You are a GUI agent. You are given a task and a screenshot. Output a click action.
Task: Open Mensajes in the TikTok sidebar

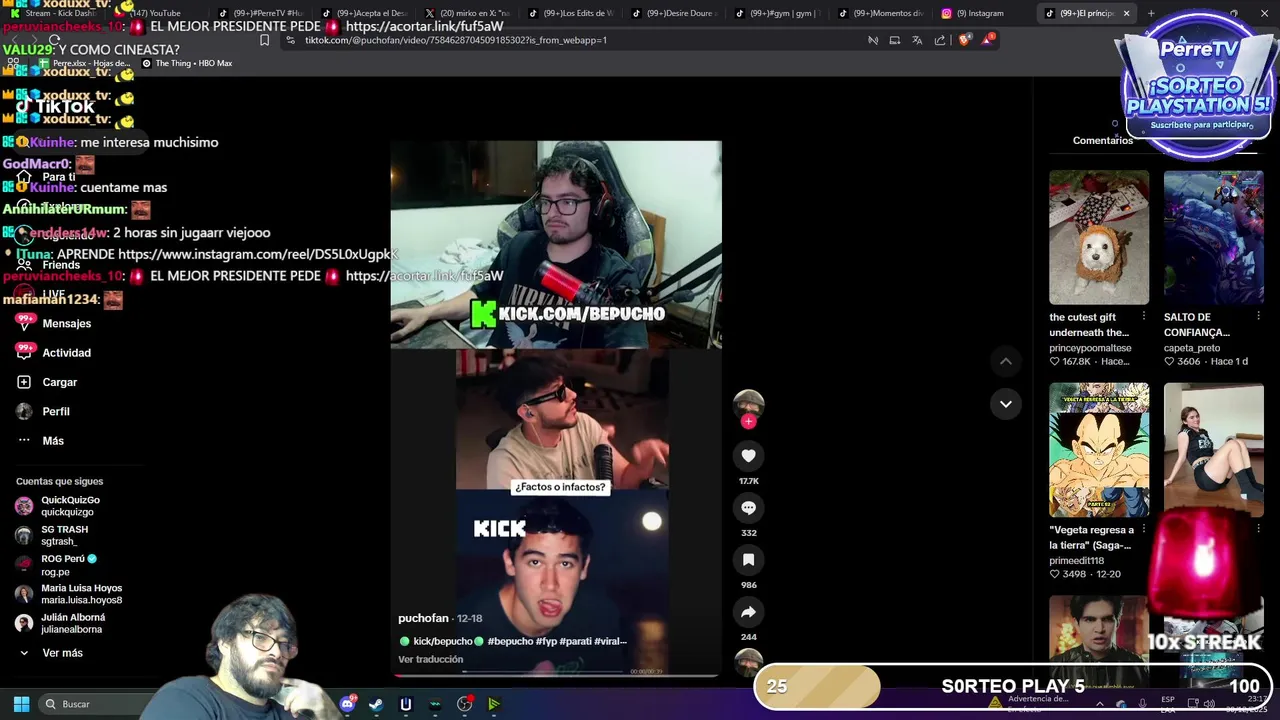(54, 323)
